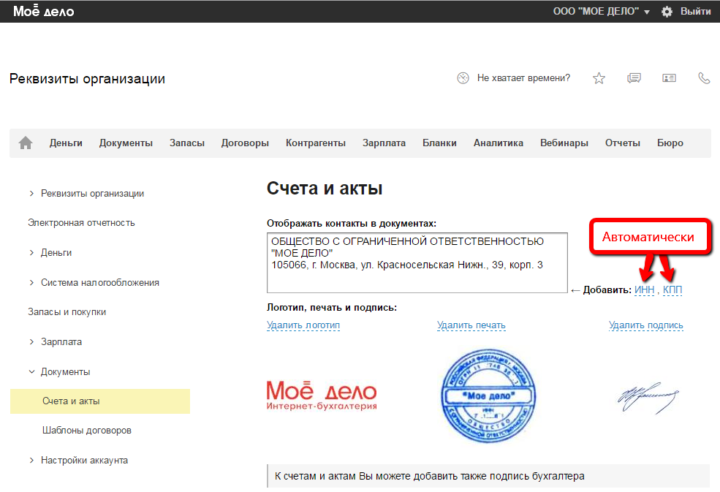The image size is (720, 492).
Task: Click inside the contacts text area
Action: pos(417,263)
